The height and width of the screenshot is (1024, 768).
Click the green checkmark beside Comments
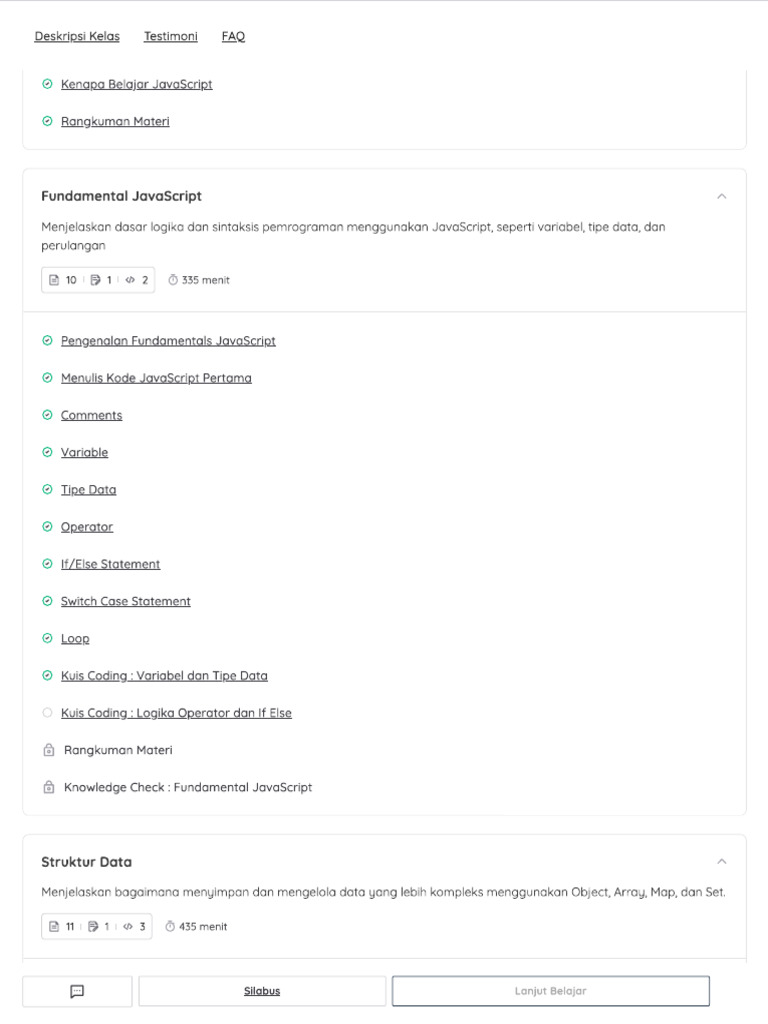coord(47,415)
